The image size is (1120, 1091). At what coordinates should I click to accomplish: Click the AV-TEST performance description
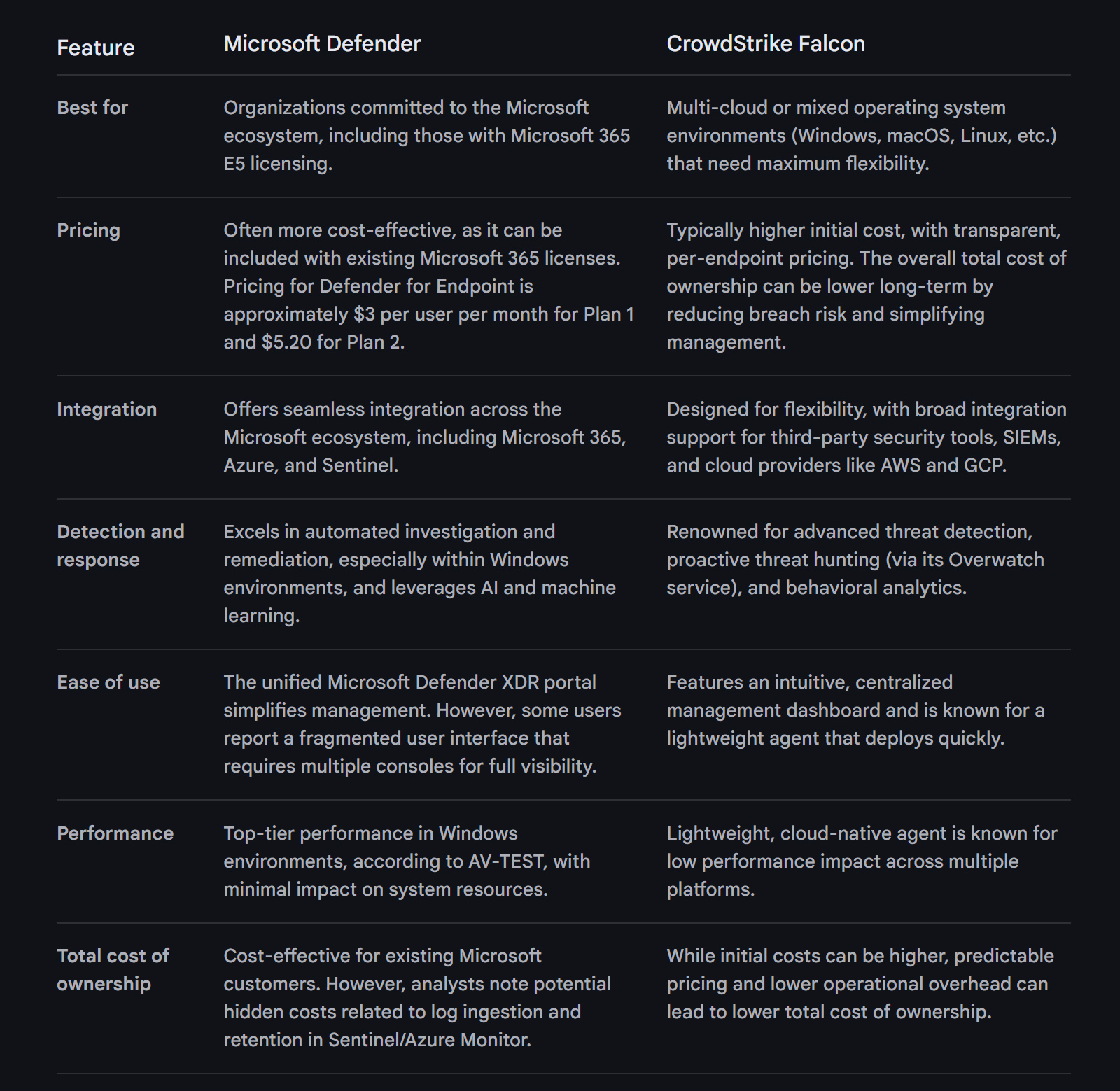coord(407,861)
